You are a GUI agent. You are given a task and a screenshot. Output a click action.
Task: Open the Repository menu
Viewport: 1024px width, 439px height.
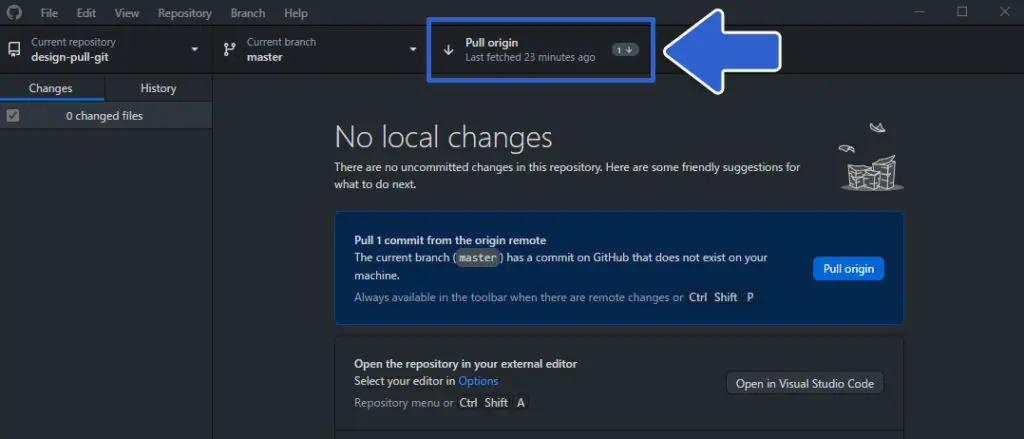point(184,13)
